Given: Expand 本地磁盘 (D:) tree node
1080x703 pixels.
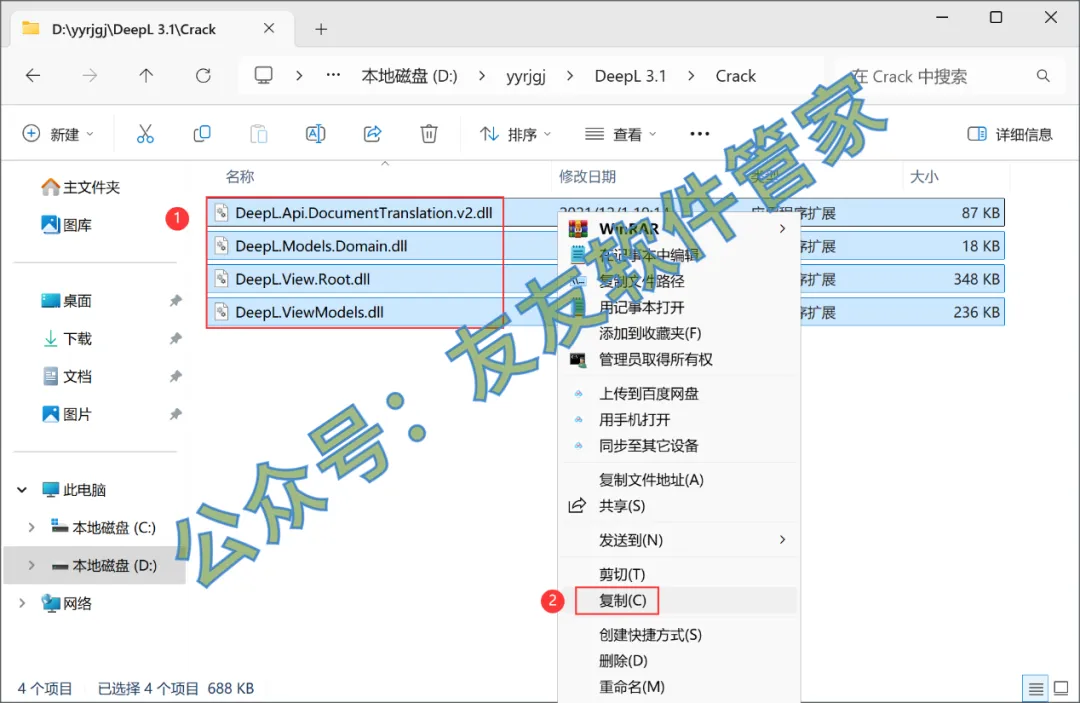Looking at the screenshot, I should [x=31, y=565].
